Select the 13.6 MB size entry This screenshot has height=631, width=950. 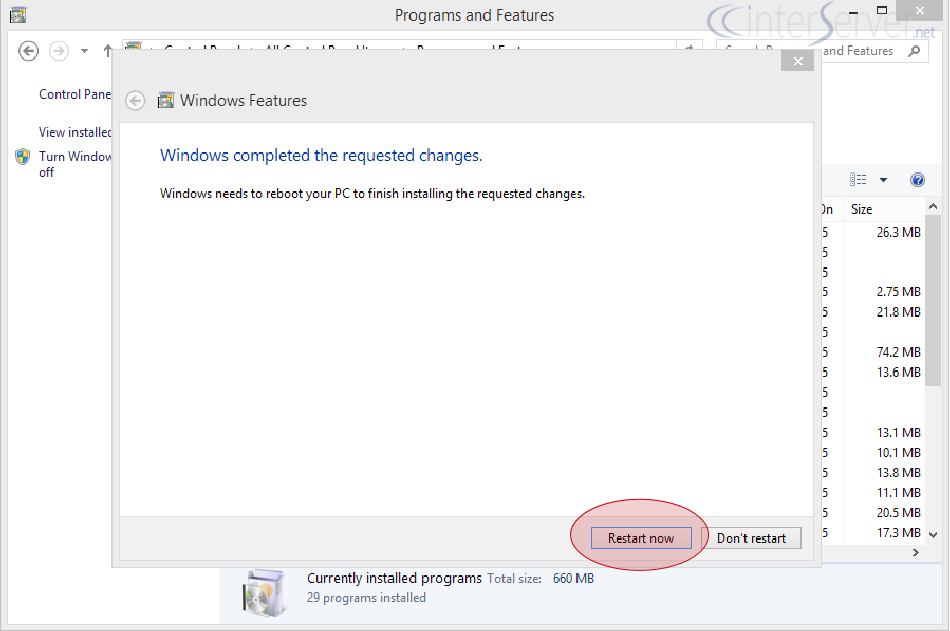tap(899, 372)
